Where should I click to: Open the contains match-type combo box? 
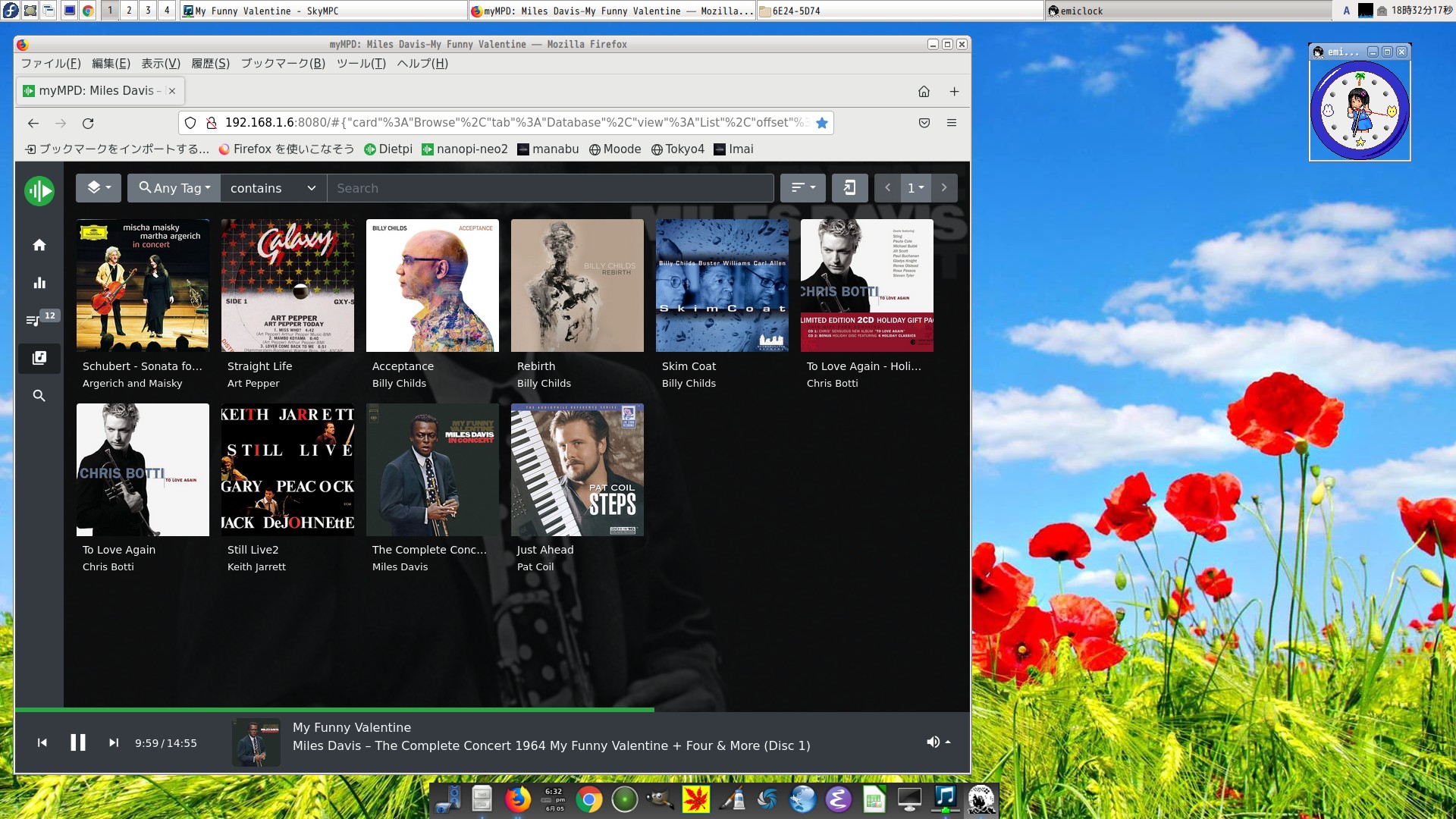(x=273, y=188)
